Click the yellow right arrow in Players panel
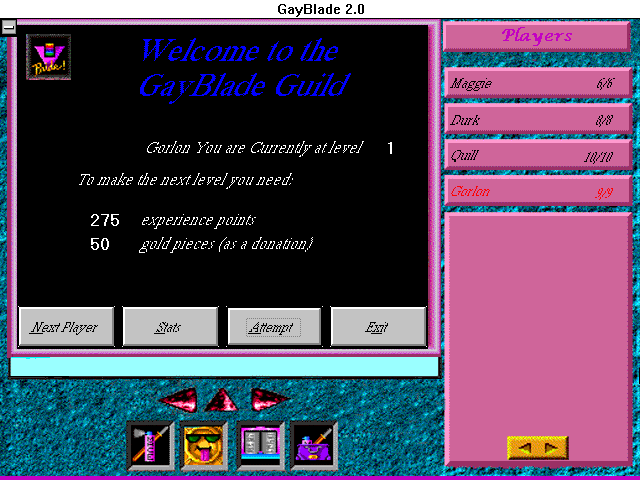 click(x=551, y=447)
